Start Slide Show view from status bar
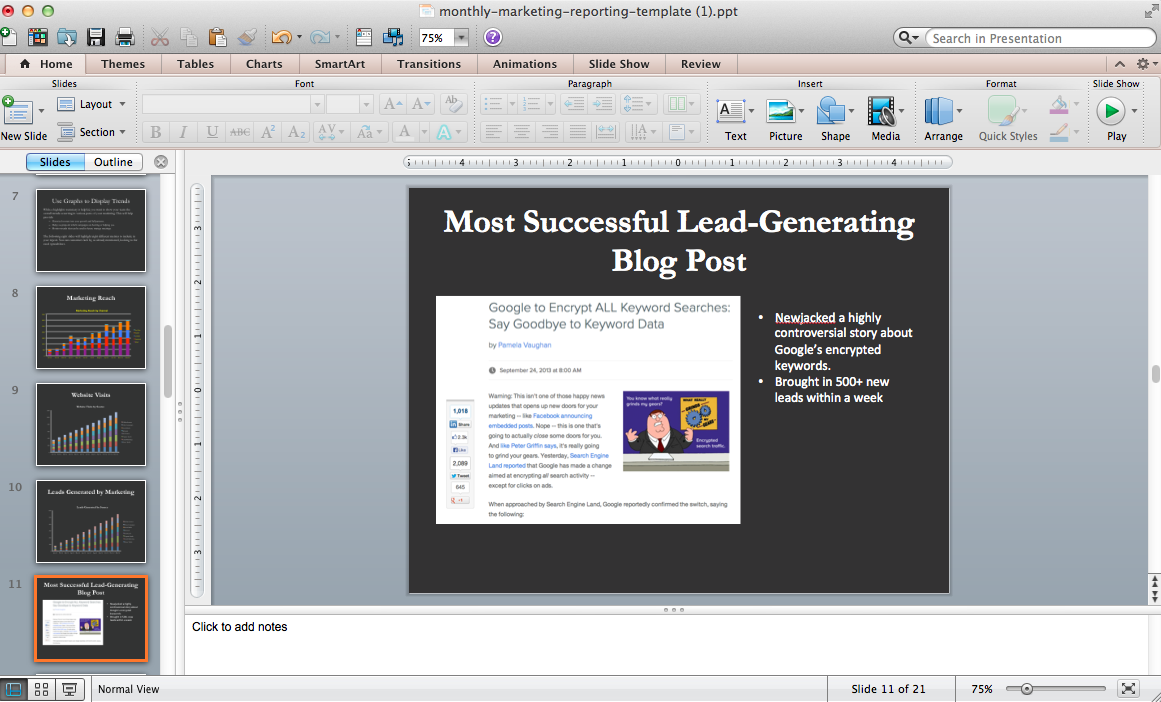The width and height of the screenshot is (1161, 702). pos(70,689)
